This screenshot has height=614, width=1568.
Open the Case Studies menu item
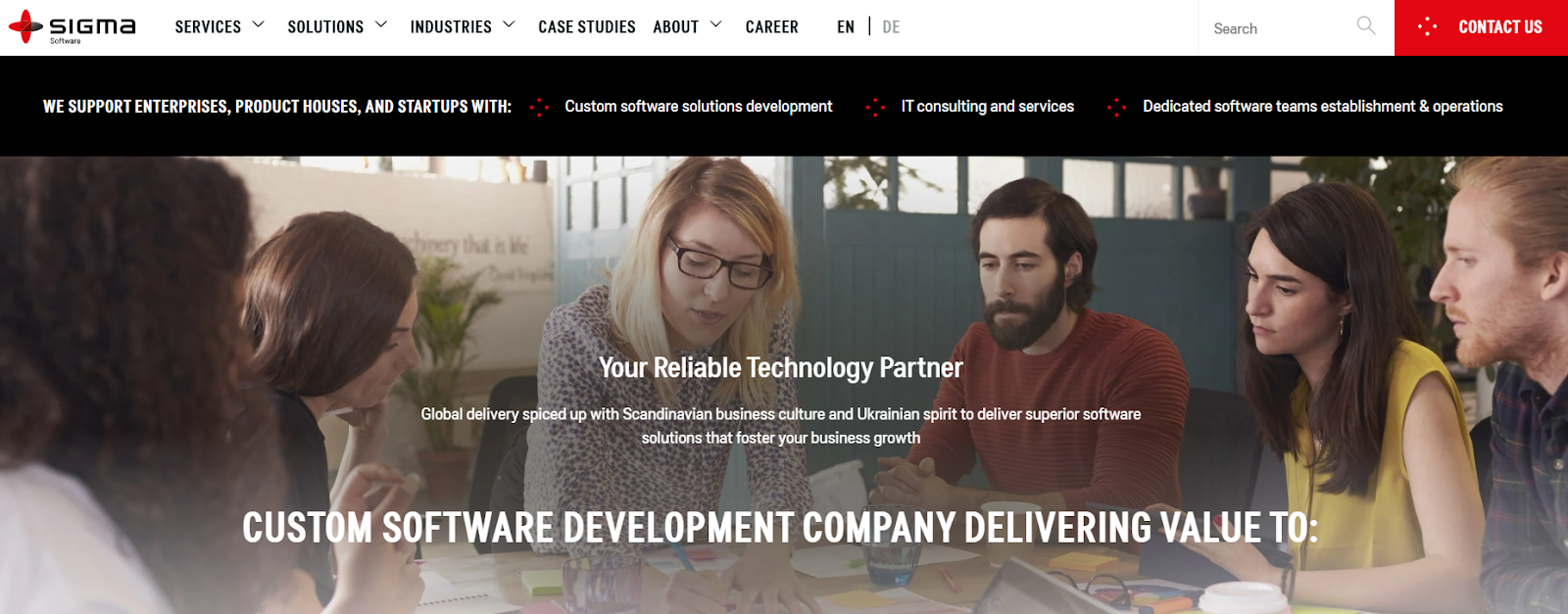(587, 27)
